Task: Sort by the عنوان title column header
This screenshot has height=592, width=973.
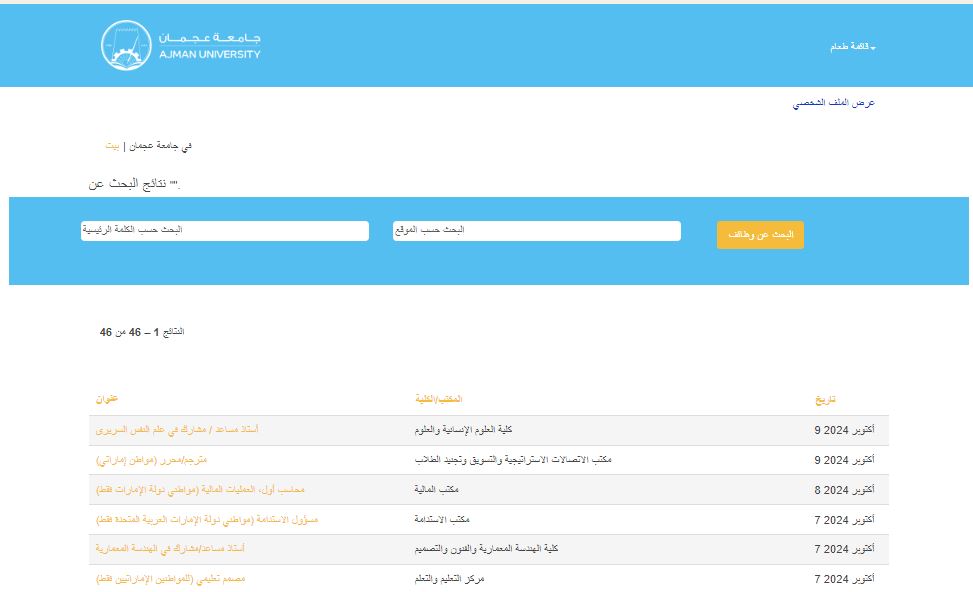Action: coord(108,399)
